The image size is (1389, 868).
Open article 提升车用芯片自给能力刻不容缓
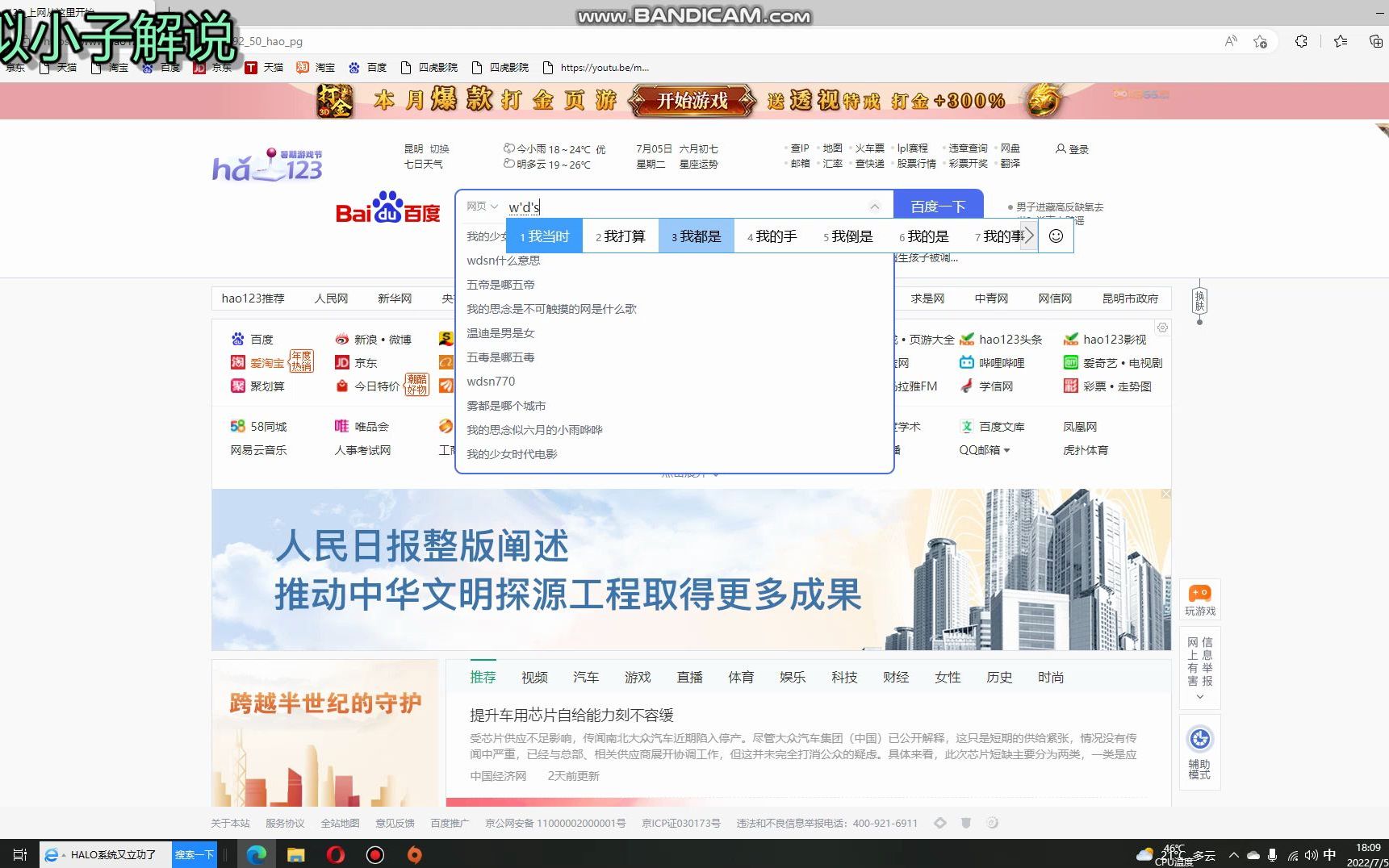coord(571,716)
